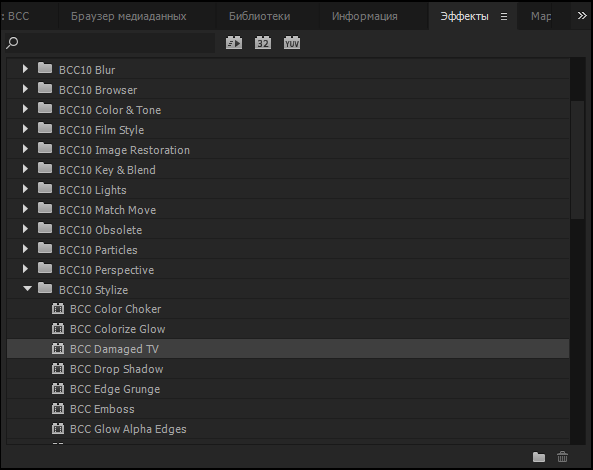This screenshot has height=470, width=593.
Task: Expand BCC10 Browser folder
Action: (25, 89)
